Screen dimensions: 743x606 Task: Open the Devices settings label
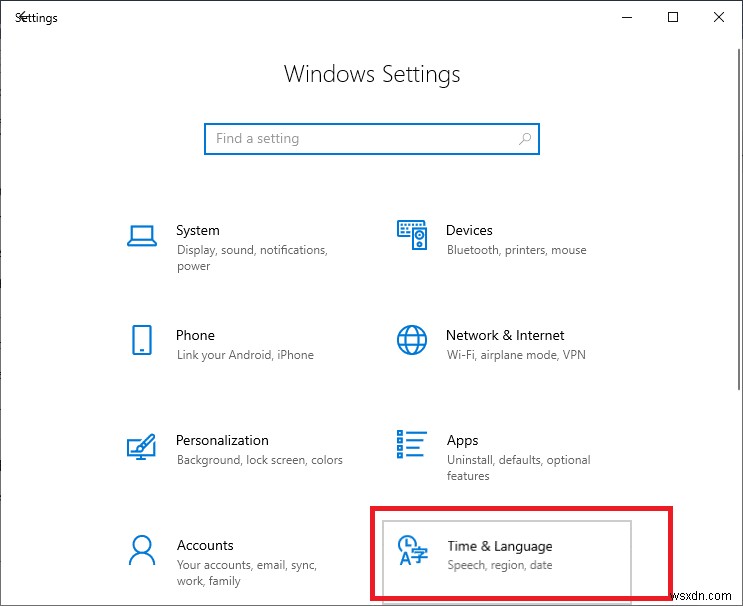(469, 230)
